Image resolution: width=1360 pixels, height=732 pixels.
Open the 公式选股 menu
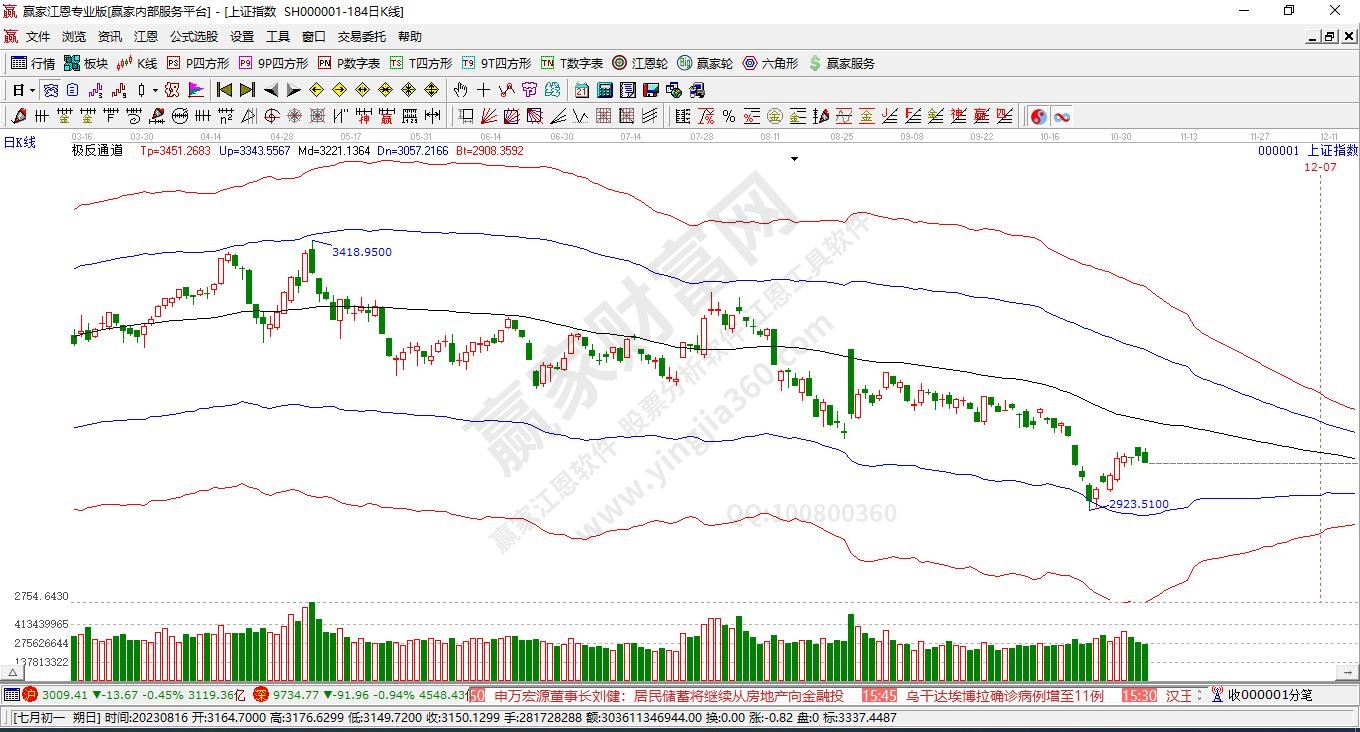pos(193,37)
